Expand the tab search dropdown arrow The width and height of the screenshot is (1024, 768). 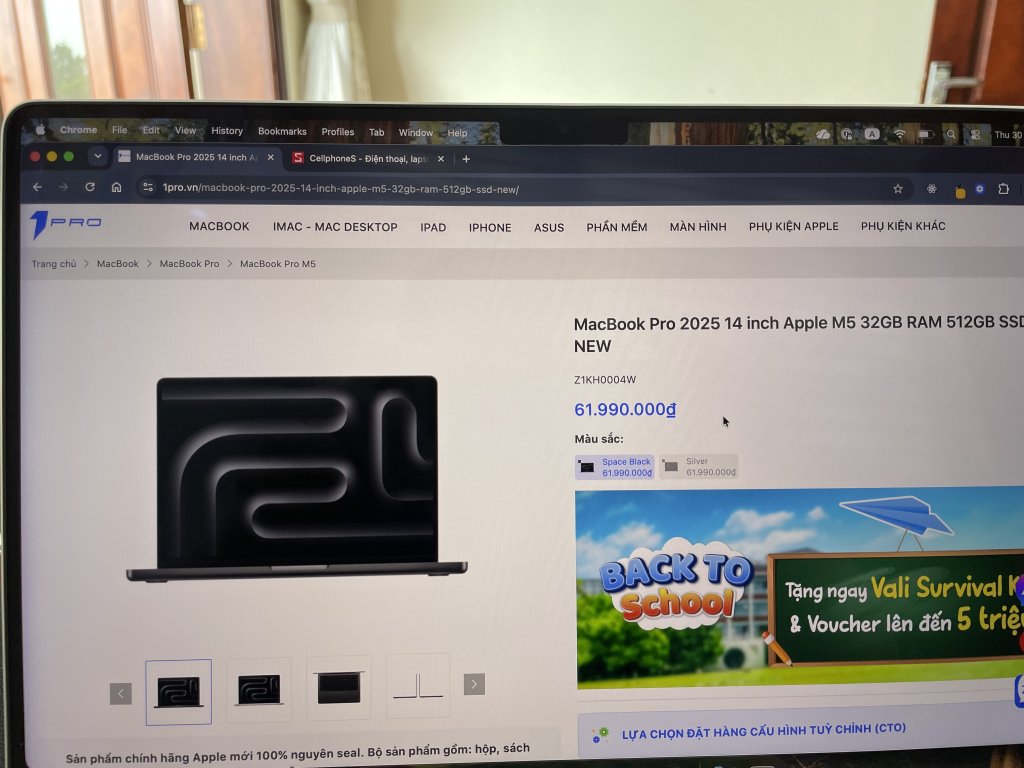click(x=97, y=156)
